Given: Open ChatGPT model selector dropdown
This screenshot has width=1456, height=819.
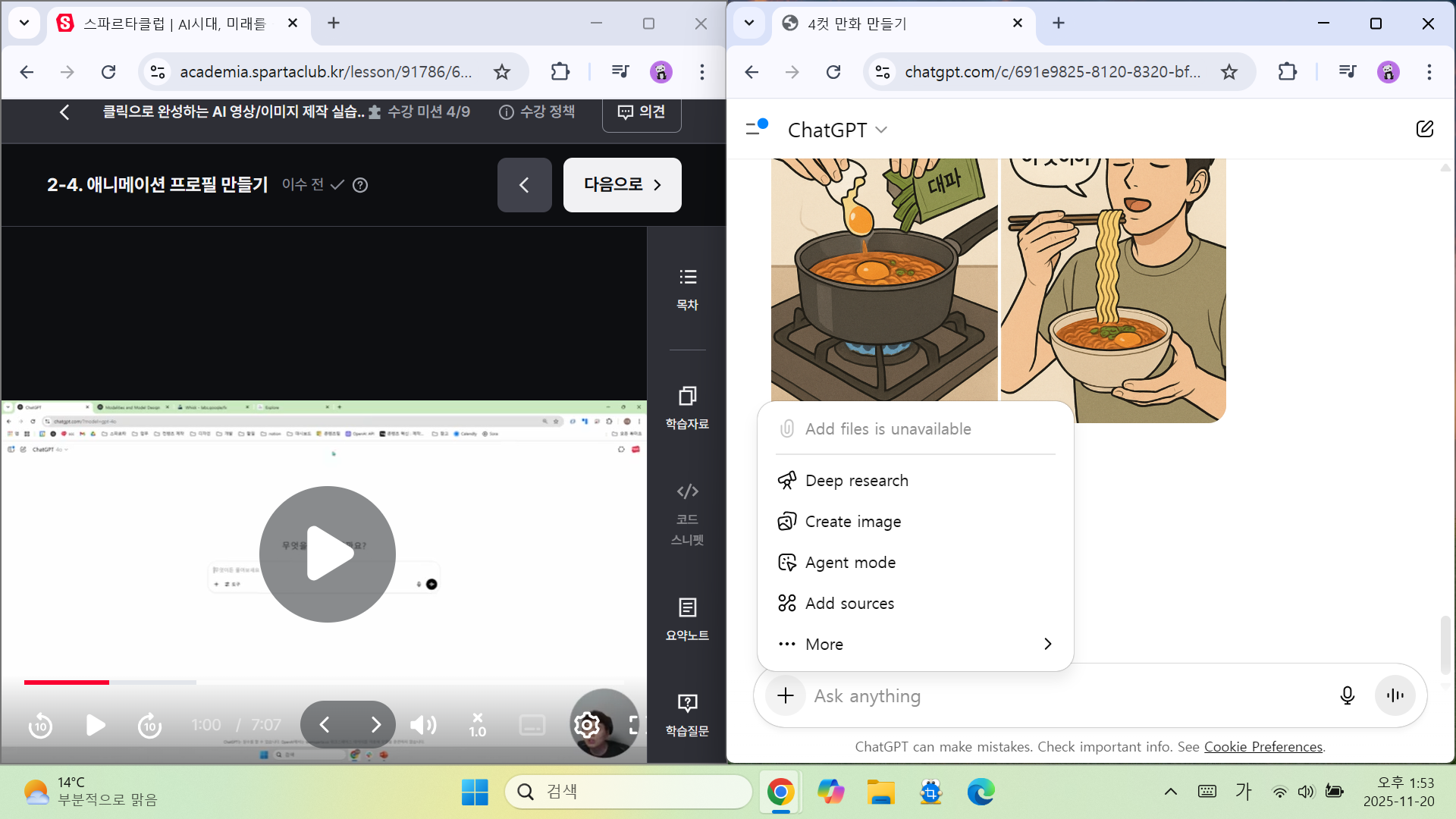Looking at the screenshot, I should click(837, 130).
